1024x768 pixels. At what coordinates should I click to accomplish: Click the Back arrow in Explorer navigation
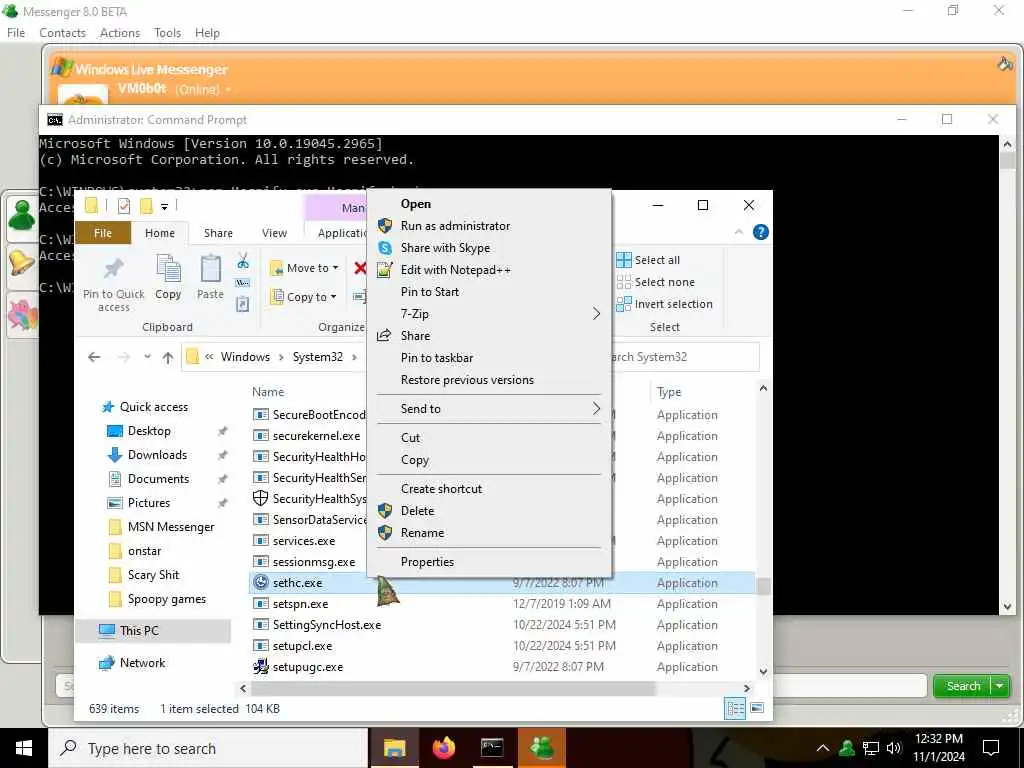point(94,357)
